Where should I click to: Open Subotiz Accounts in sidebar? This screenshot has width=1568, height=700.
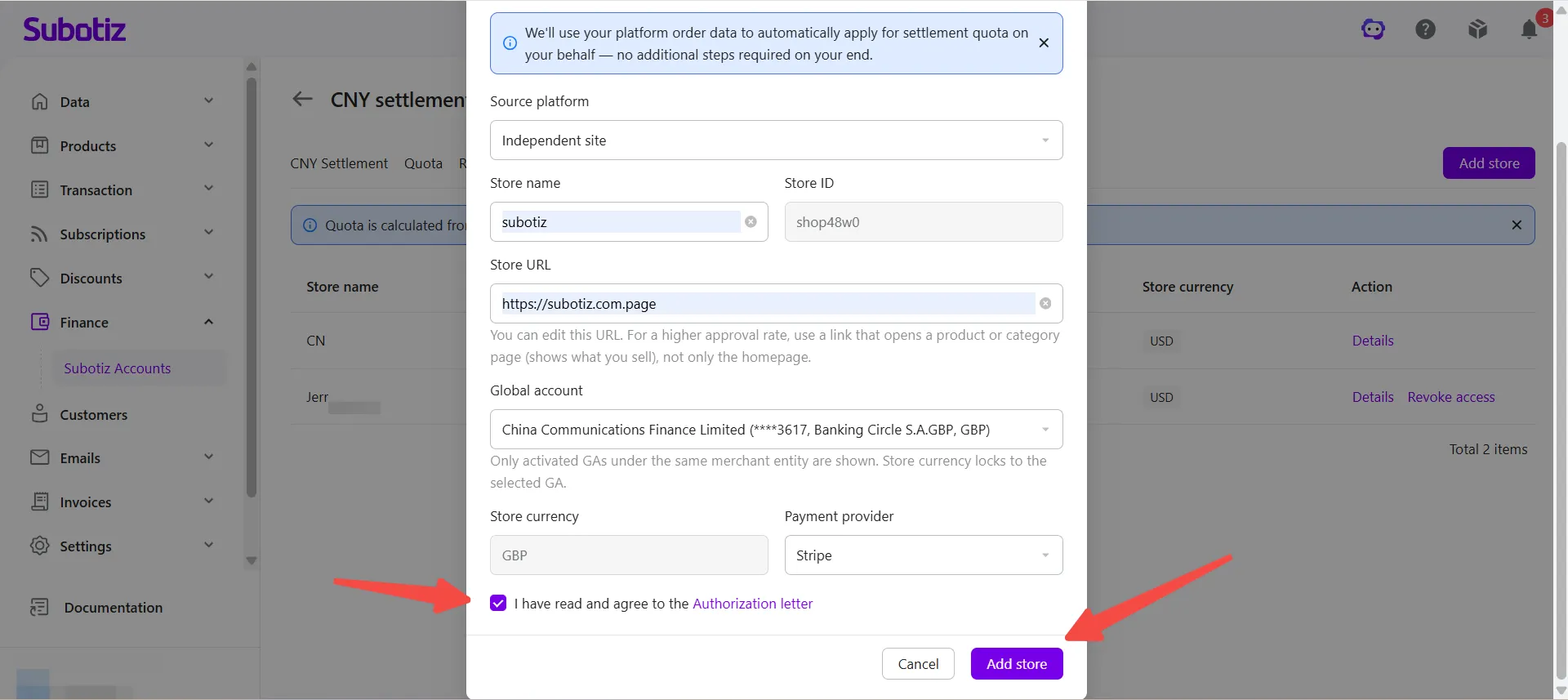click(x=118, y=368)
